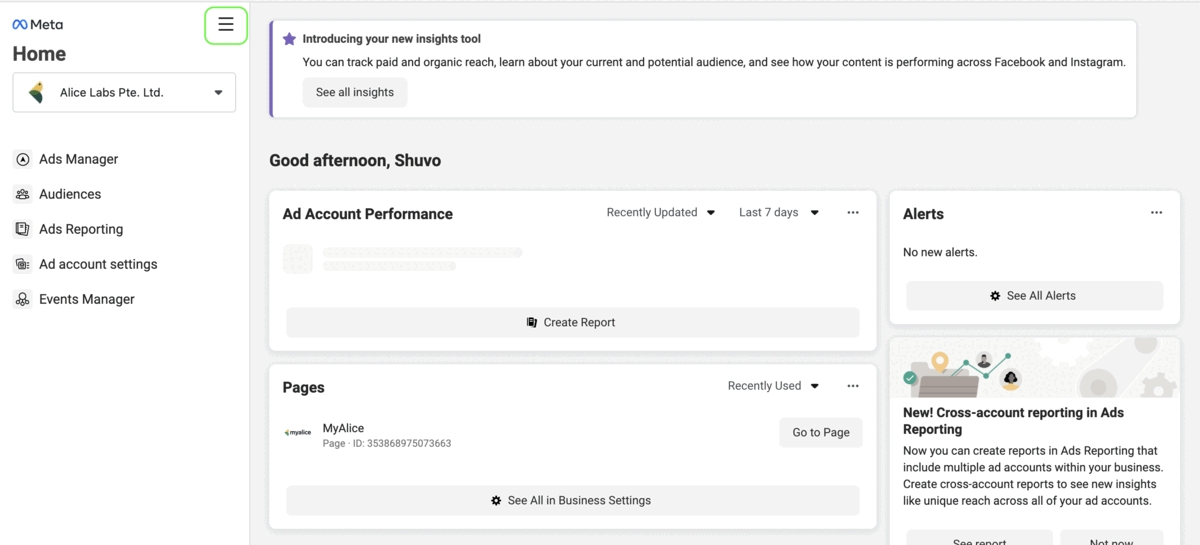Open the Recently Updated dropdown

(661, 213)
